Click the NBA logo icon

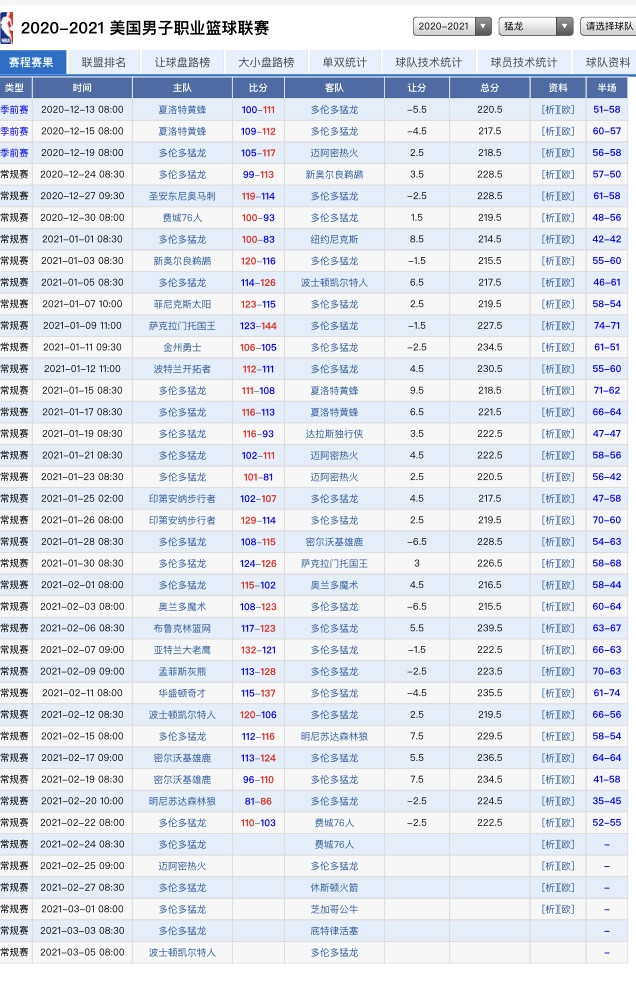(x=7, y=28)
